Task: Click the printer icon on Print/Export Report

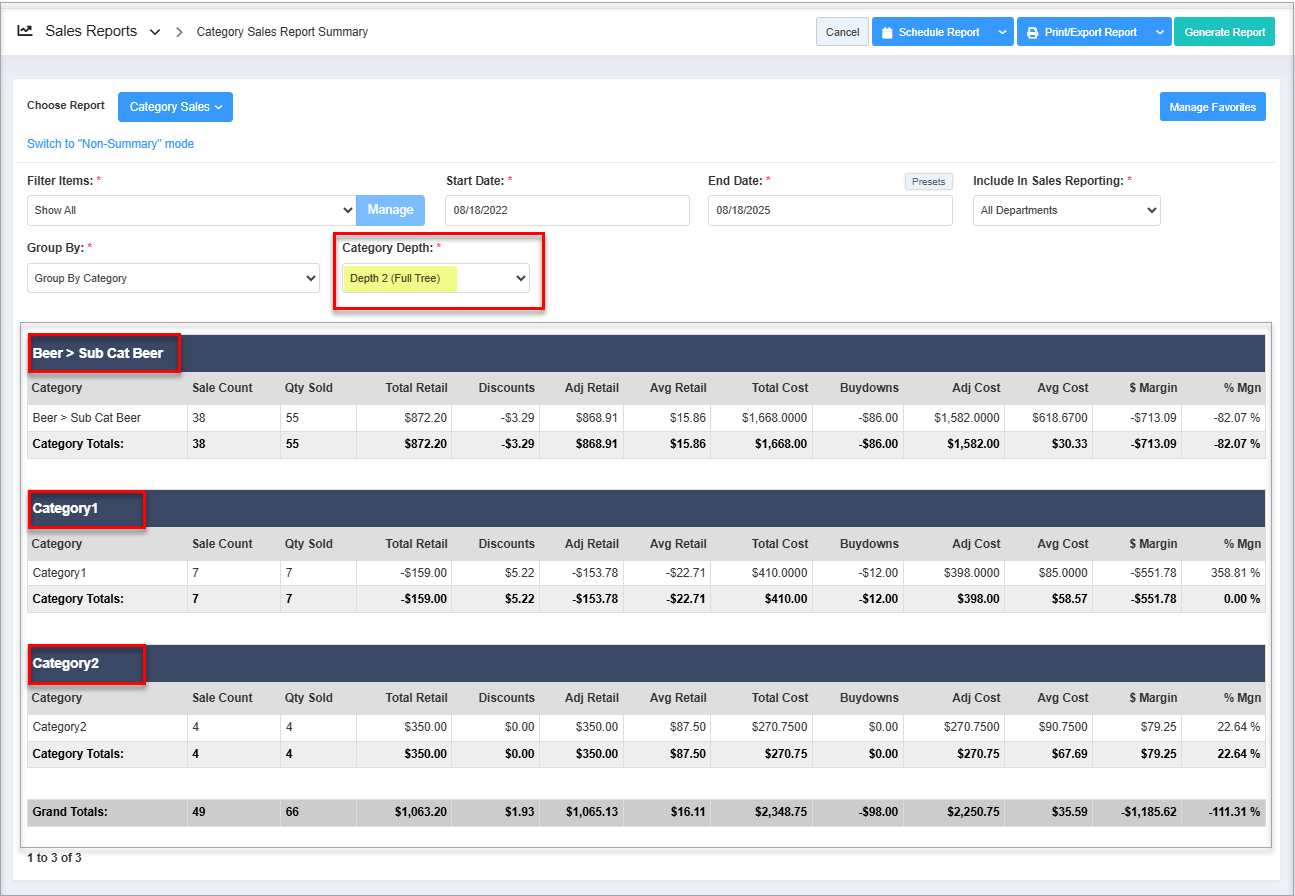Action: coord(1032,32)
